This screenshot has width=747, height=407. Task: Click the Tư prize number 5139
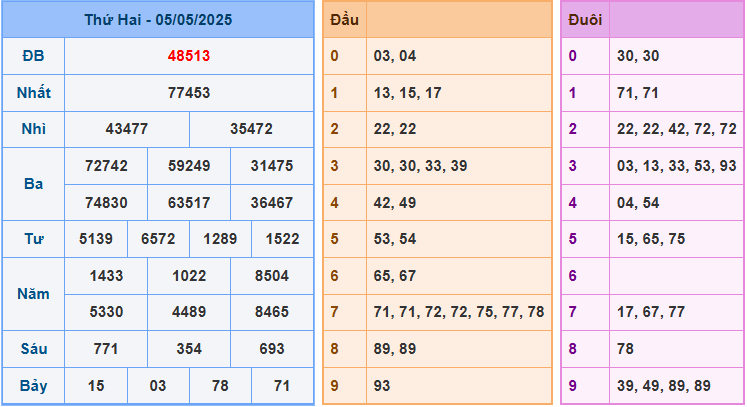[96, 239]
